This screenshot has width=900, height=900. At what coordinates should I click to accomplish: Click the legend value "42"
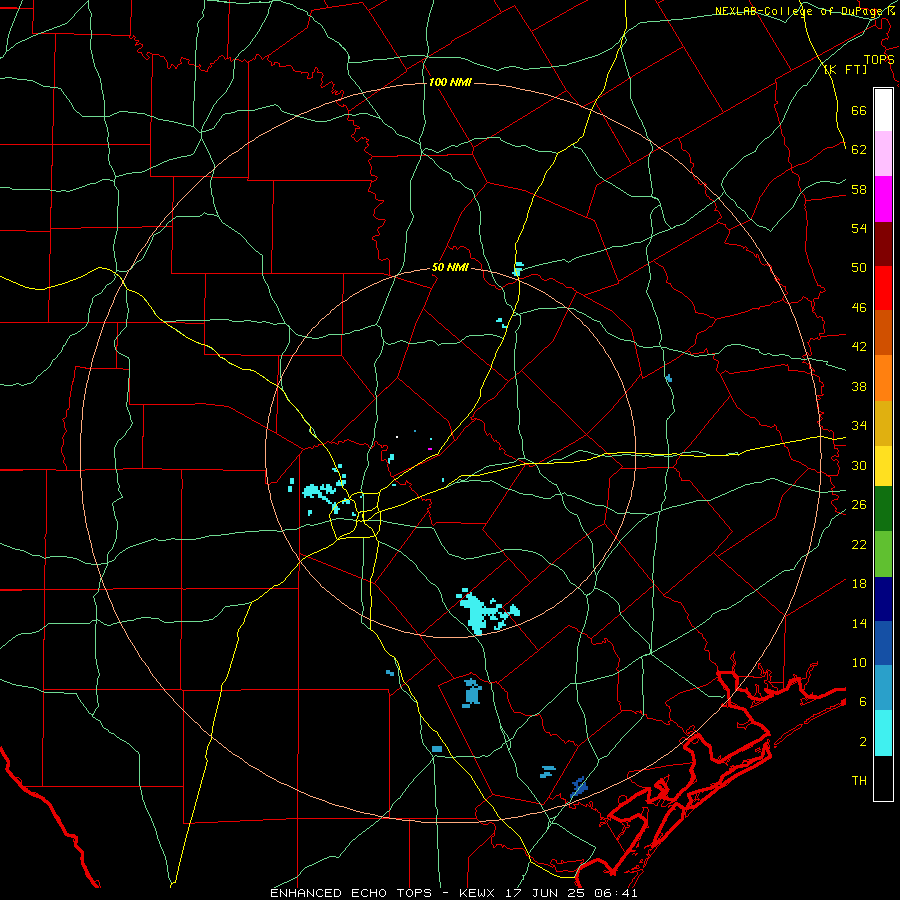pos(859,347)
